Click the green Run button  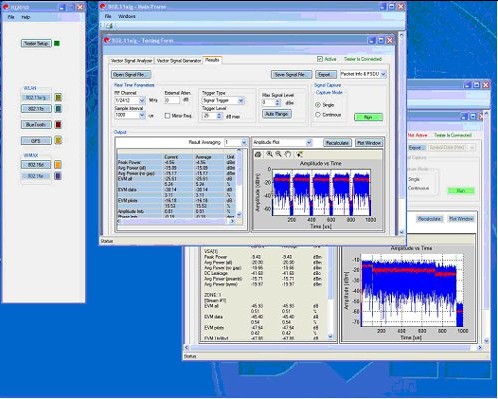click(368, 117)
